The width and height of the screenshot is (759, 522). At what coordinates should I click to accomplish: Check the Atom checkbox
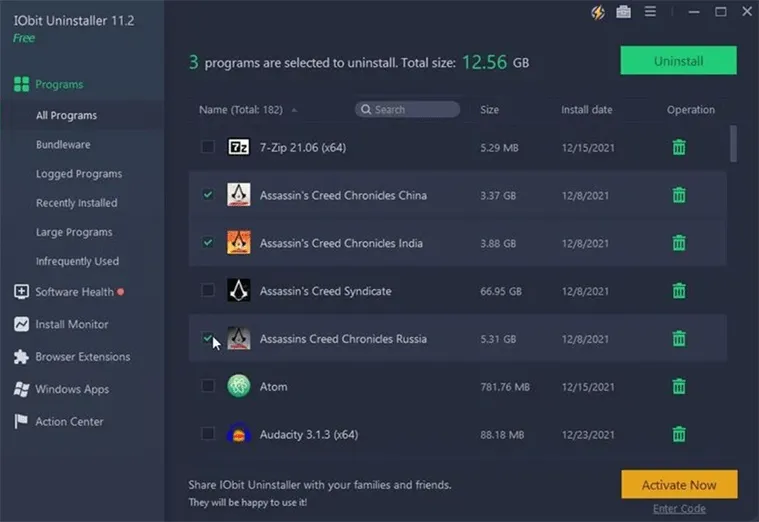[208, 386]
